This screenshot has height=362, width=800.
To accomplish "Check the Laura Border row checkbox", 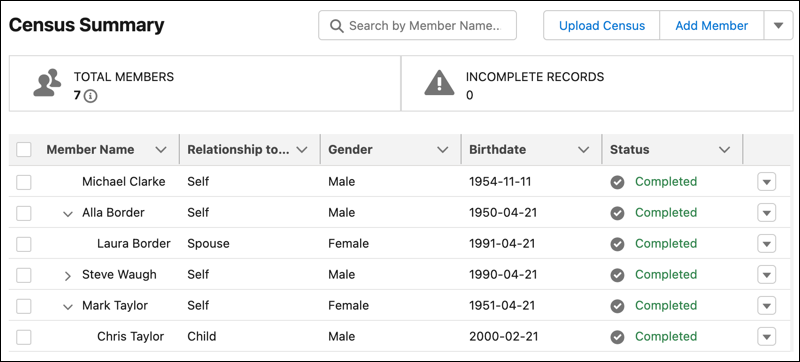I will [23, 244].
